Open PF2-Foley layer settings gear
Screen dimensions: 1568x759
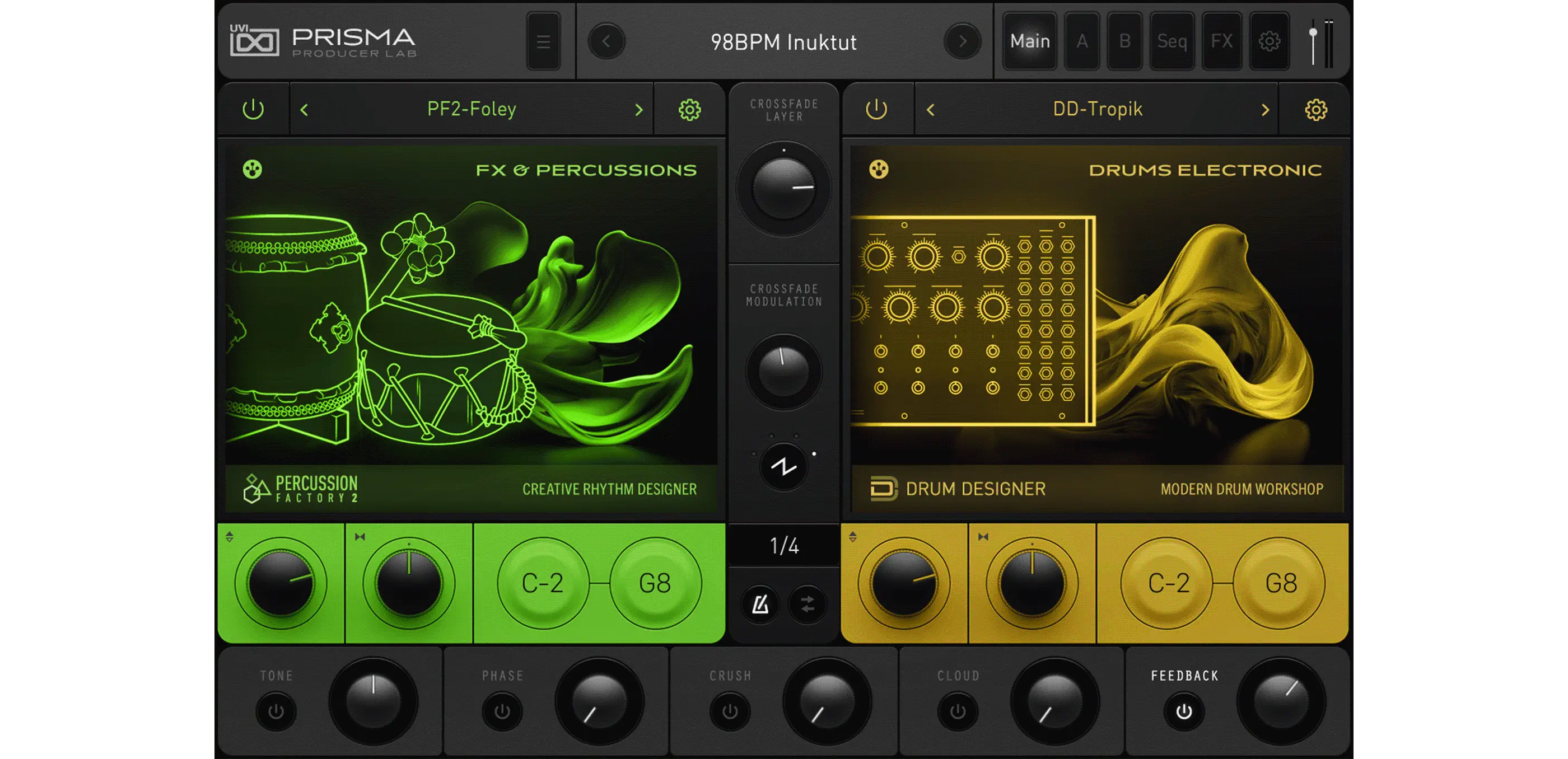(x=690, y=110)
